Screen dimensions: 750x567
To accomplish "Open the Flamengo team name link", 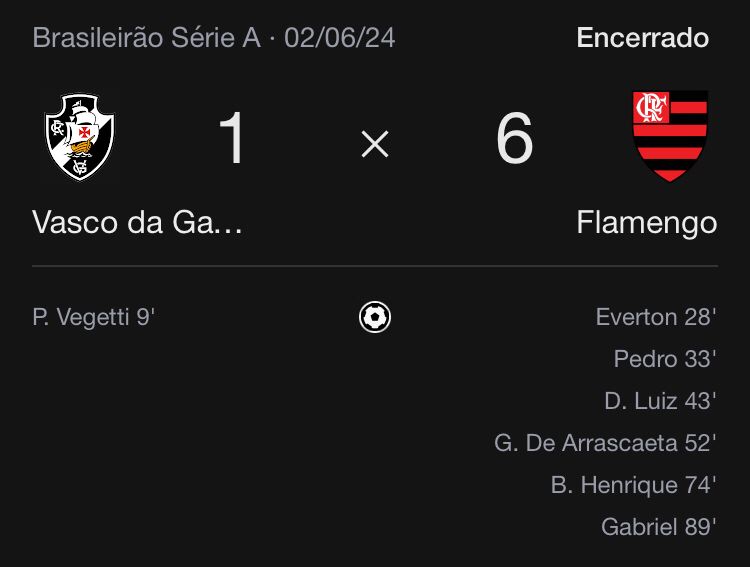I will [x=647, y=223].
